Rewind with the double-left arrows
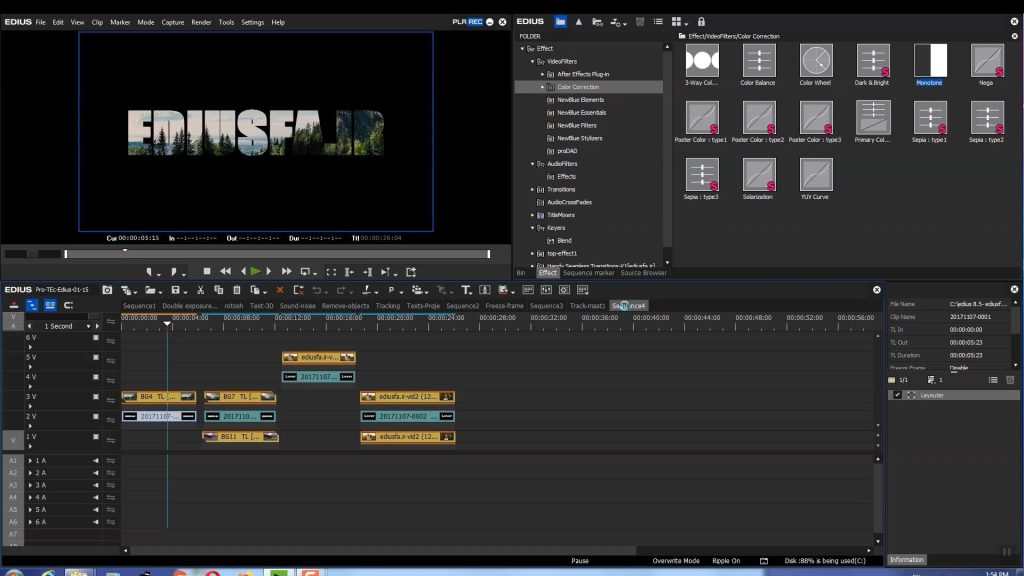Screen dimensions: 1024x576 225,271
